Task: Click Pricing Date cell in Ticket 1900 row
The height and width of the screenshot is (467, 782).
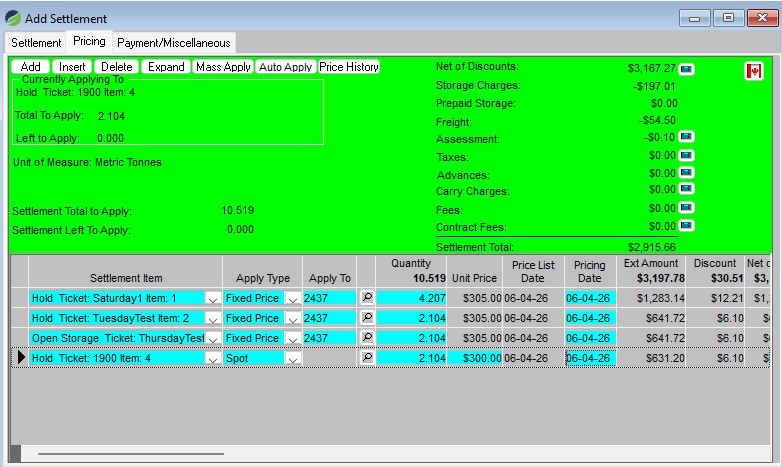Action: click(590, 358)
